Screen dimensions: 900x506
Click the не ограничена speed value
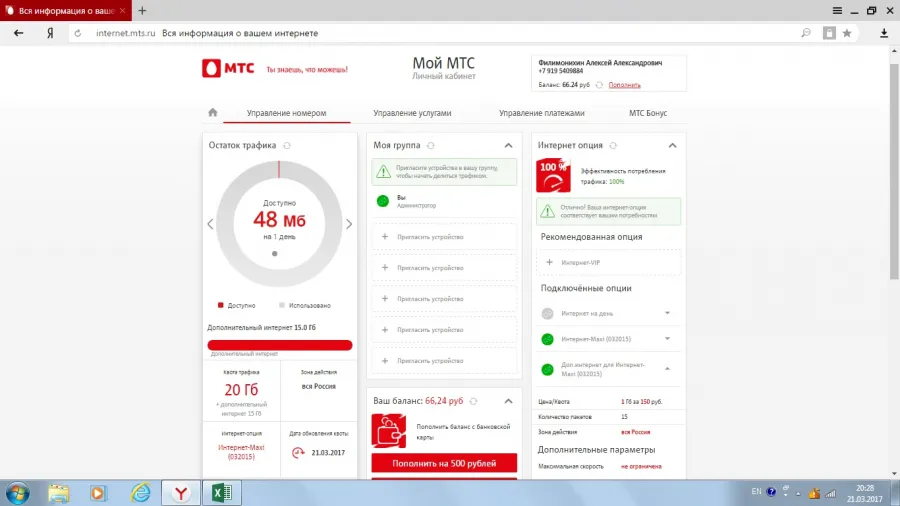click(641, 466)
